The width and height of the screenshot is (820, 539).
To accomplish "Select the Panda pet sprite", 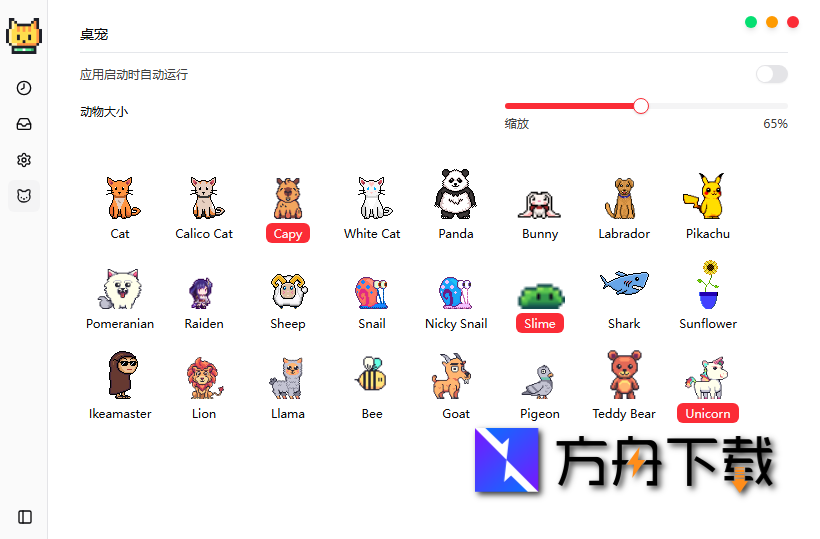I will [x=455, y=193].
